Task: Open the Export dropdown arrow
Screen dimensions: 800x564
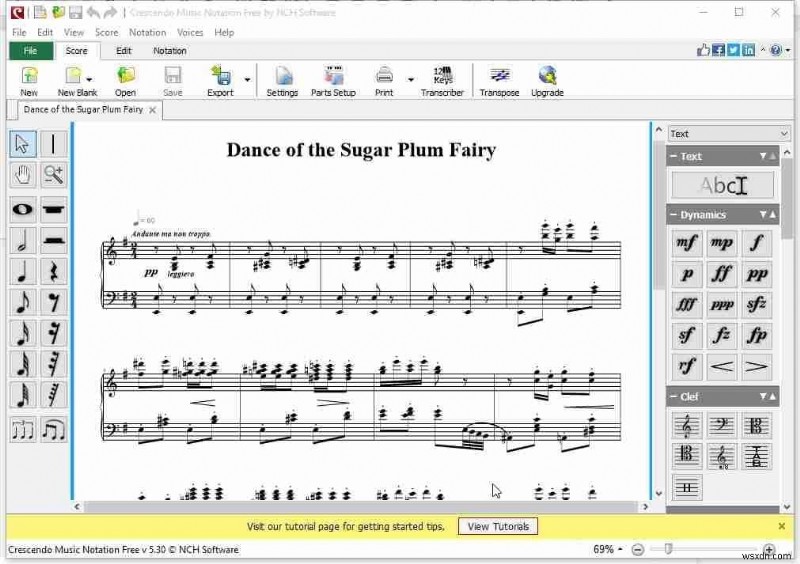Action: [247, 80]
